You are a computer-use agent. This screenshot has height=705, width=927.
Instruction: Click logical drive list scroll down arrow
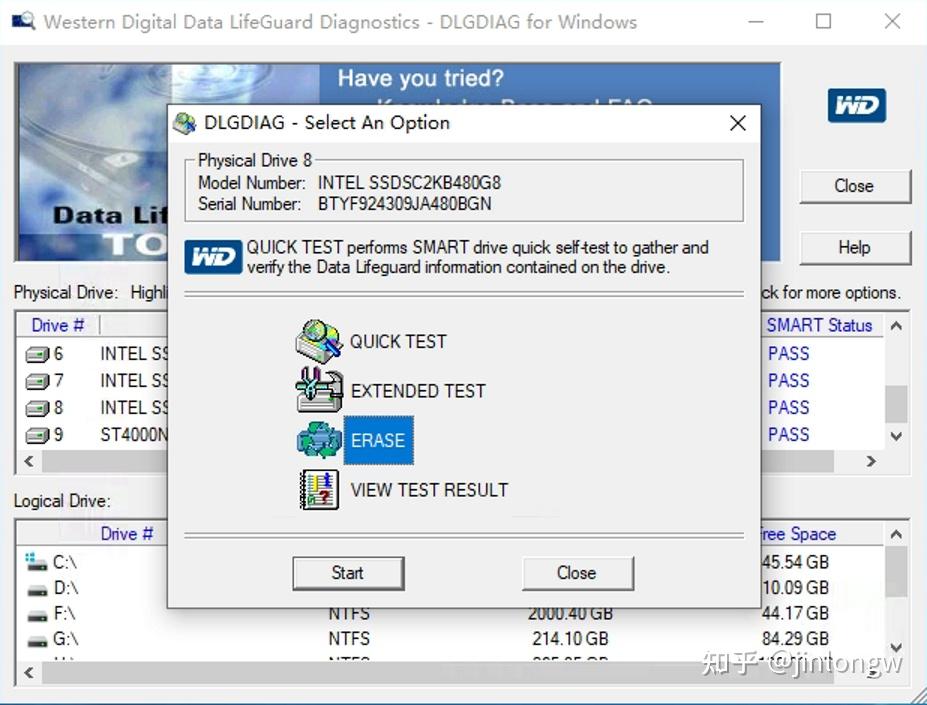(x=896, y=648)
